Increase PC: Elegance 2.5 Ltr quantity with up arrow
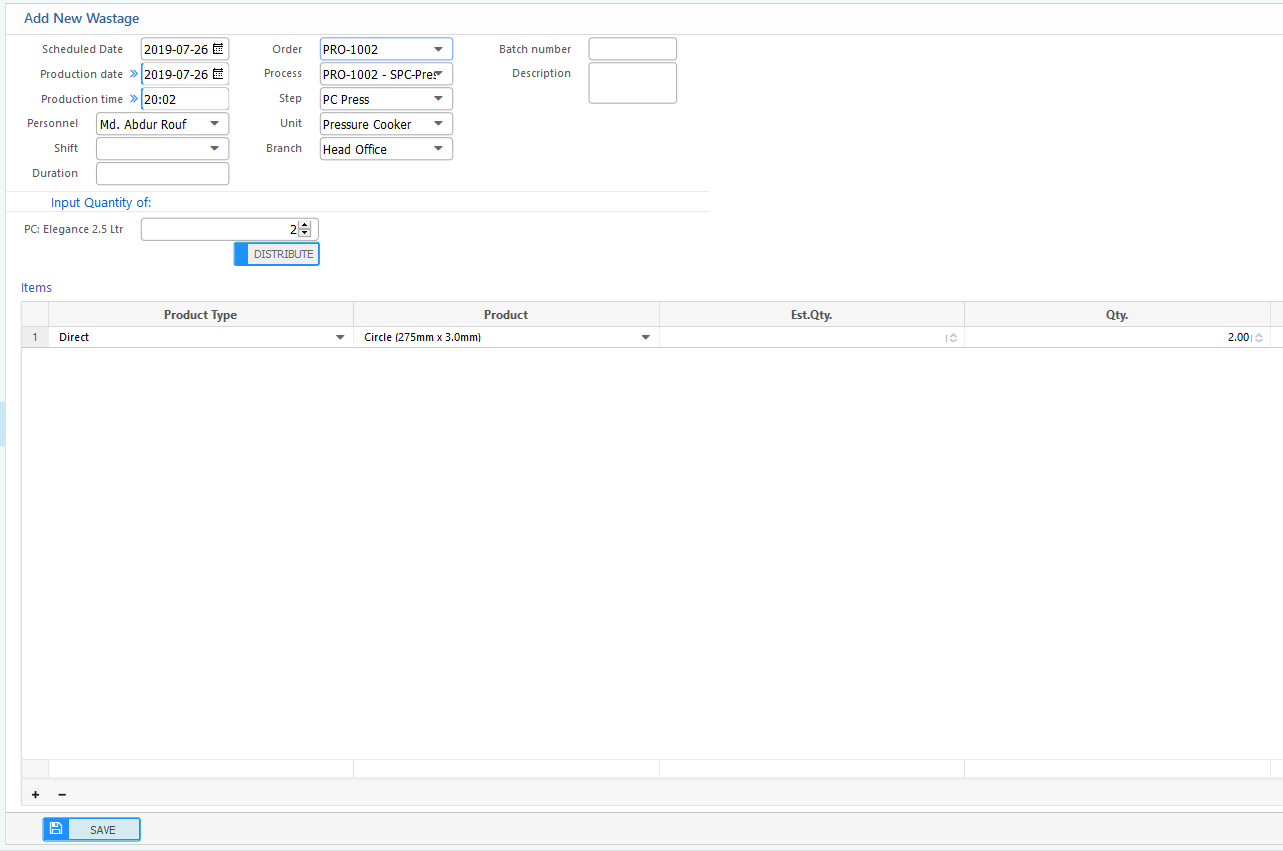The width and height of the screenshot is (1283, 851). tap(305, 225)
